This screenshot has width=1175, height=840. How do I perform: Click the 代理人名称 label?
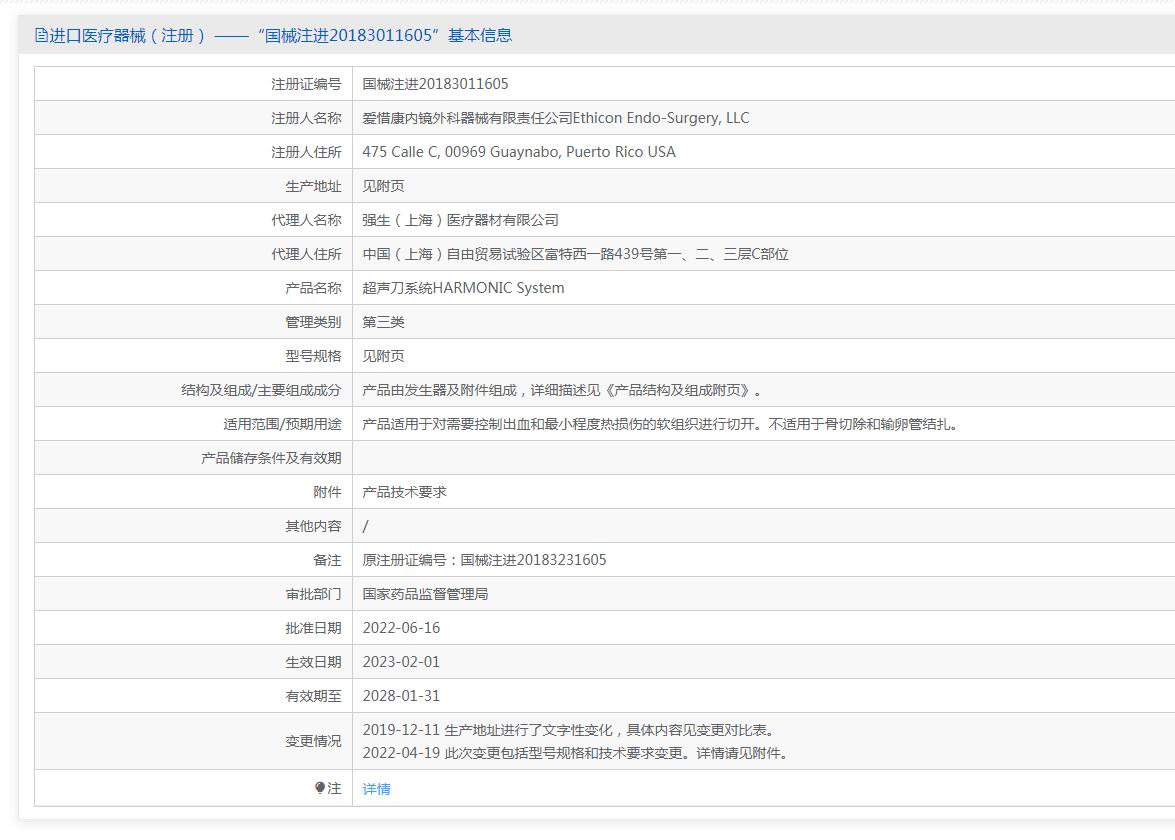click(306, 220)
